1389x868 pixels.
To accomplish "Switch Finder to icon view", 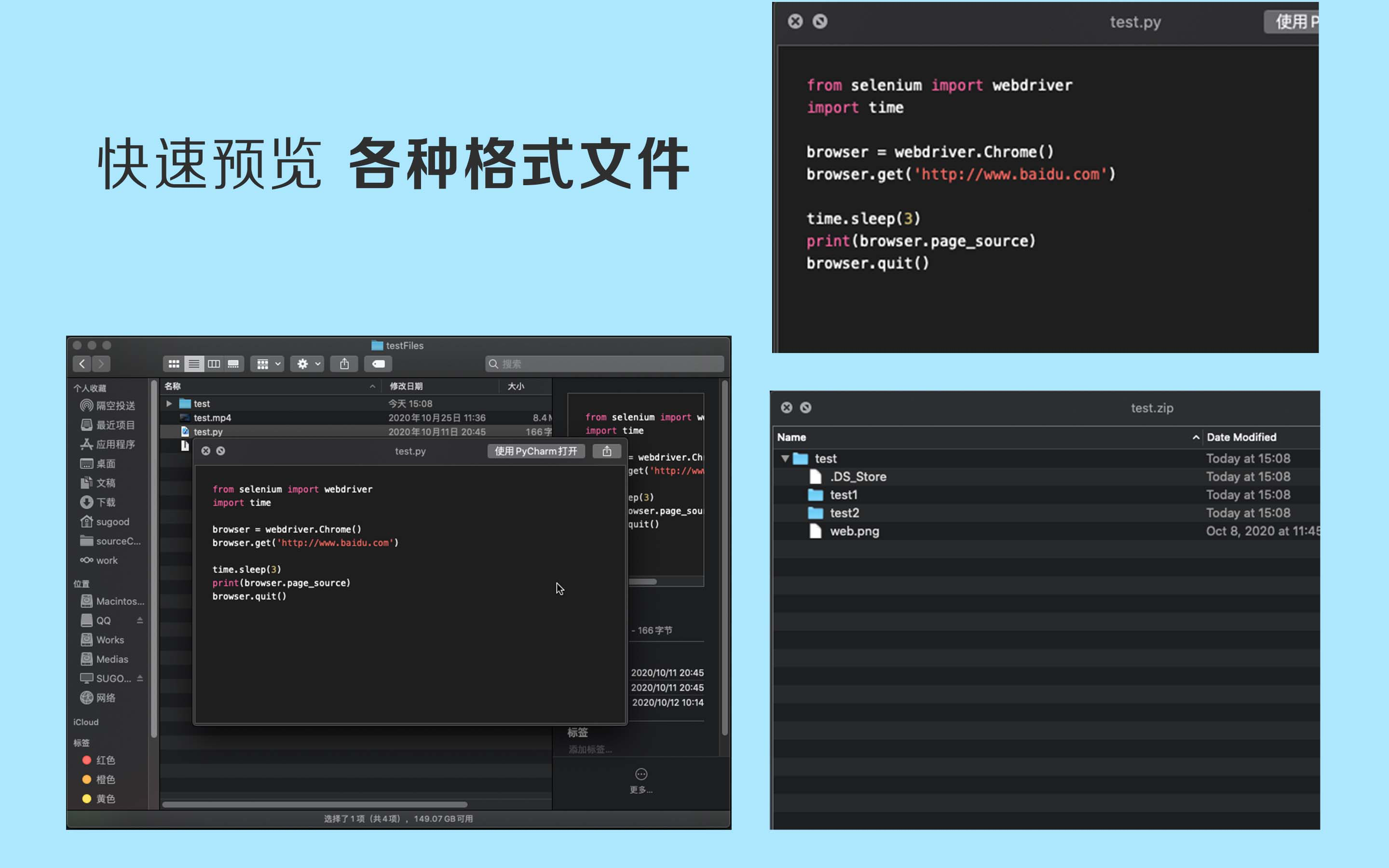I will pyautogui.click(x=174, y=364).
